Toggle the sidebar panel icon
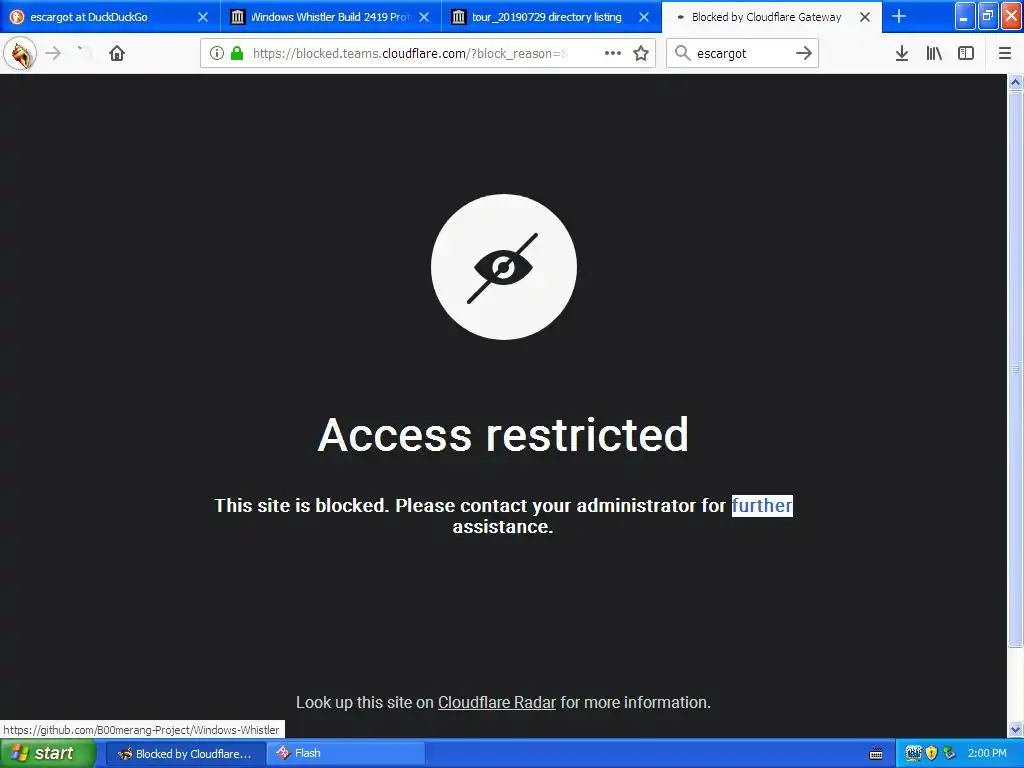 pyautogui.click(x=966, y=54)
